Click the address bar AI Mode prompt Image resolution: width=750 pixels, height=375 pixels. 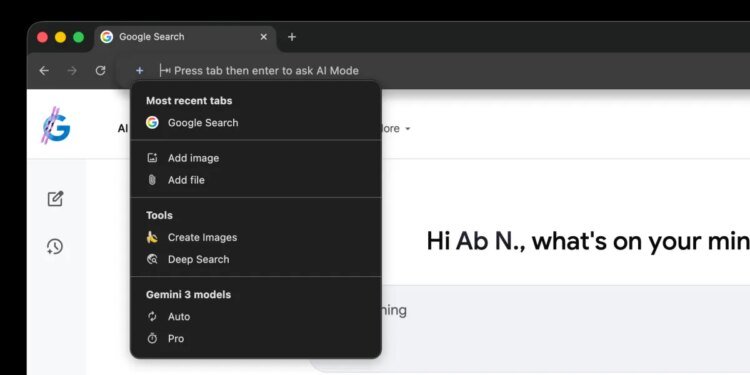click(266, 71)
